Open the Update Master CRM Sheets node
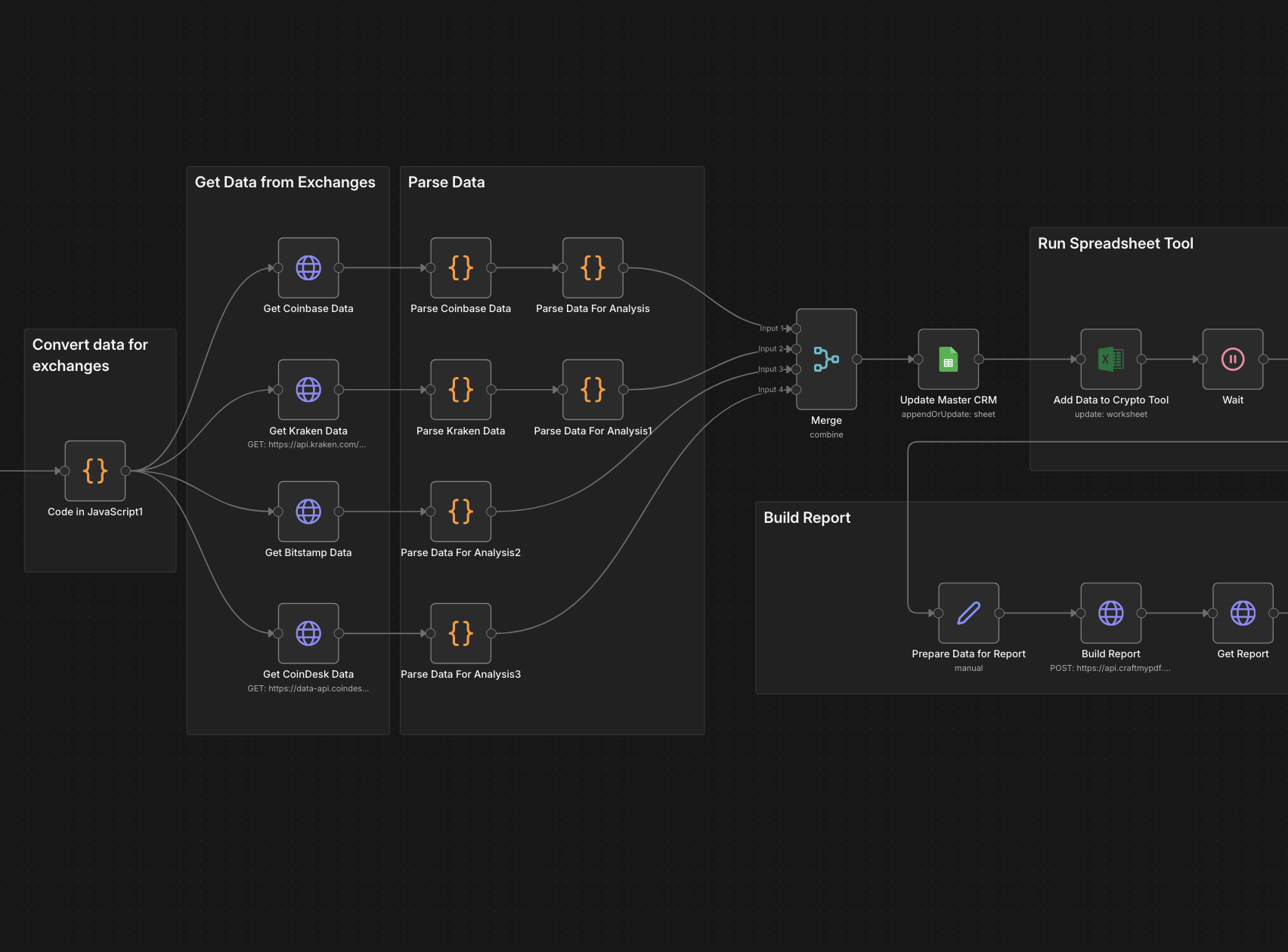This screenshot has height=952, width=1288. pyautogui.click(x=949, y=360)
